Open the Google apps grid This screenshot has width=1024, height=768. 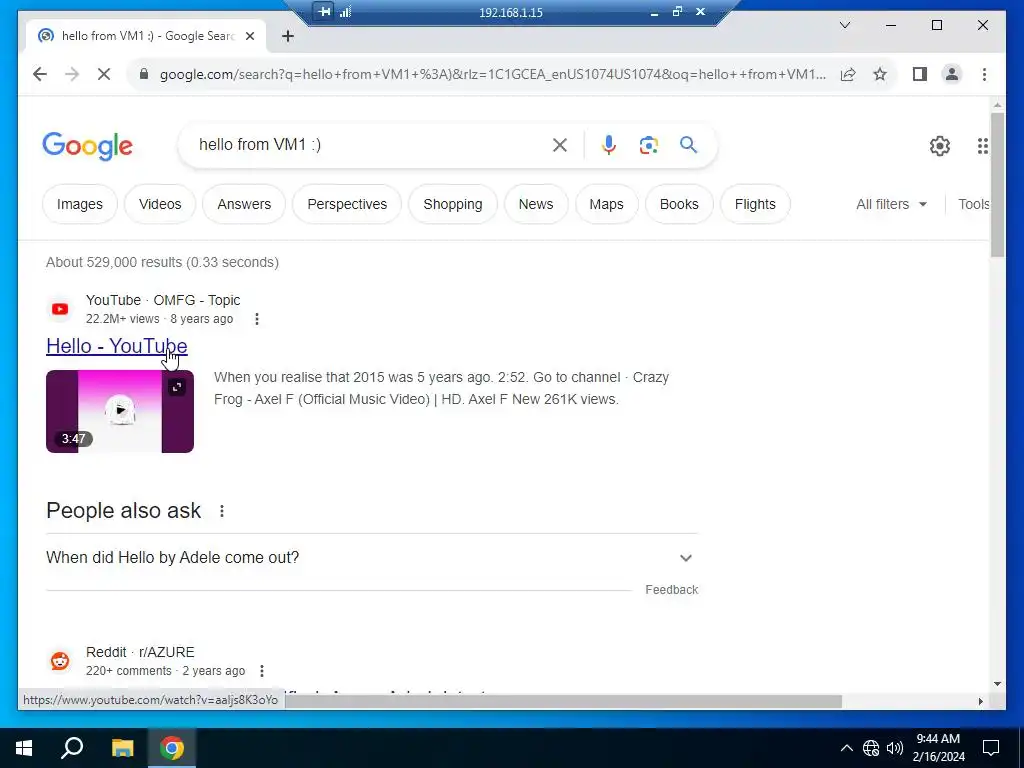click(982, 146)
